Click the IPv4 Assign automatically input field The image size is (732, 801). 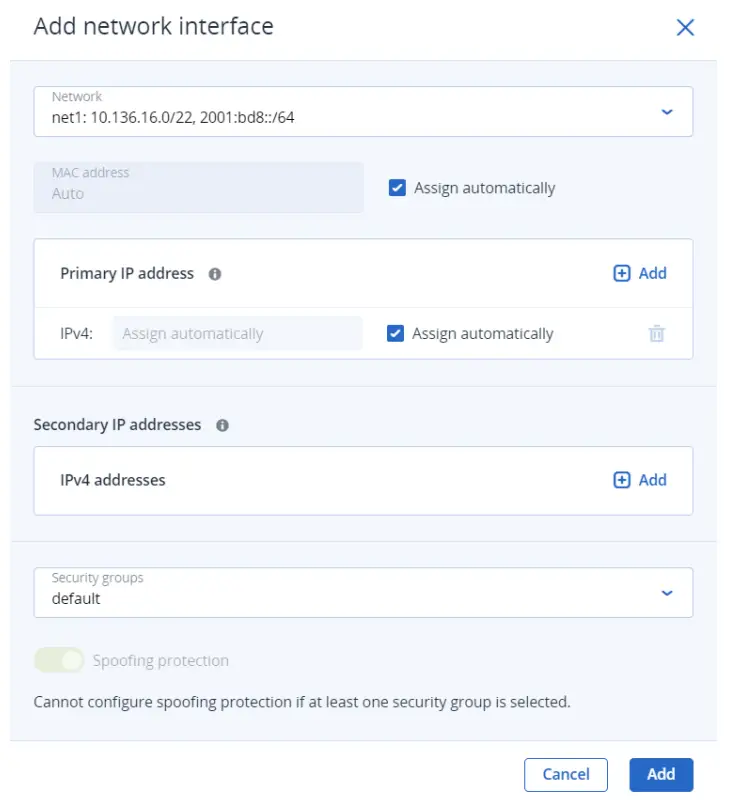(x=237, y=333)
